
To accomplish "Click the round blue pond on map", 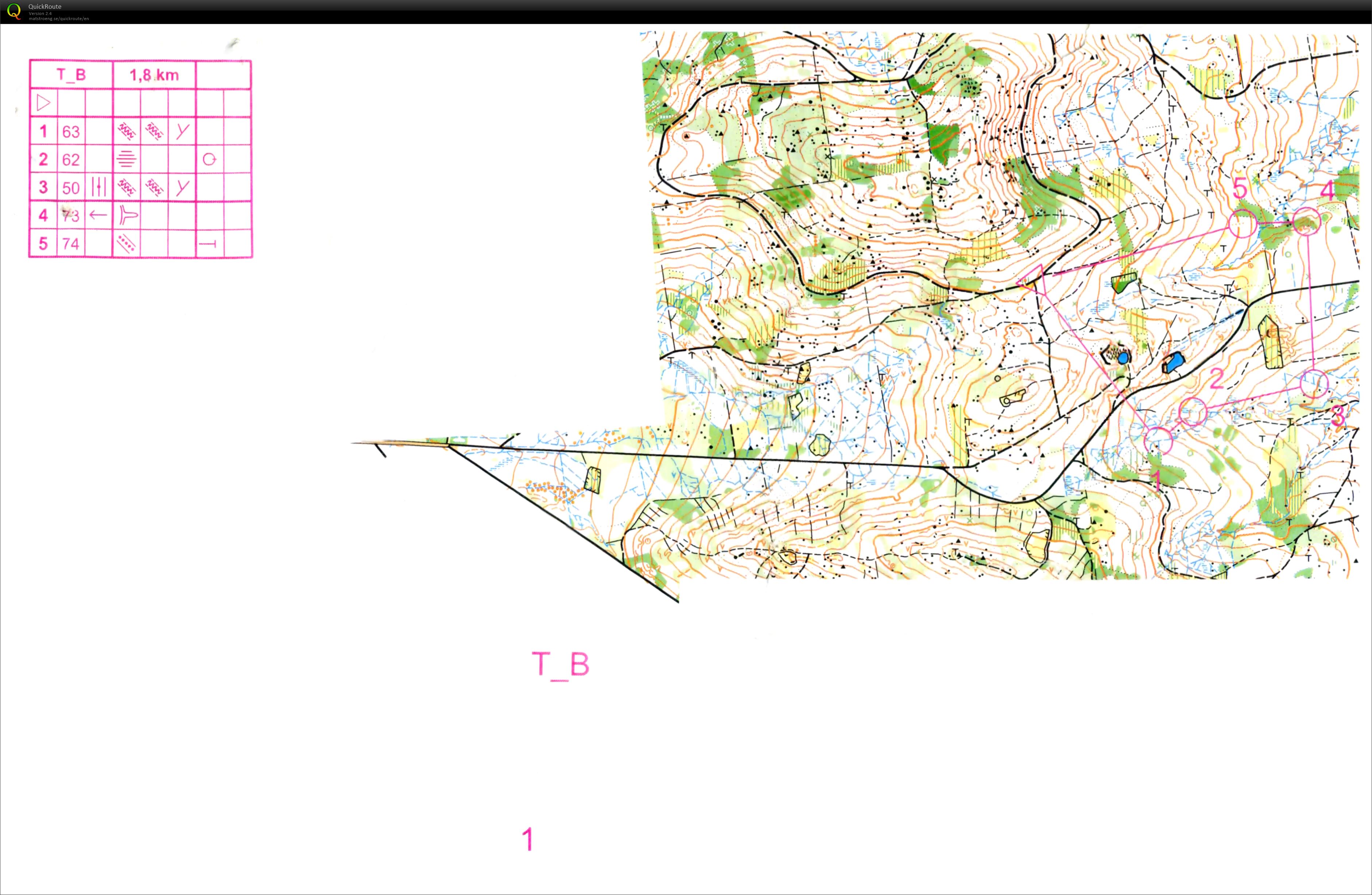I will pyautogui.click(x=1123, y=358).
